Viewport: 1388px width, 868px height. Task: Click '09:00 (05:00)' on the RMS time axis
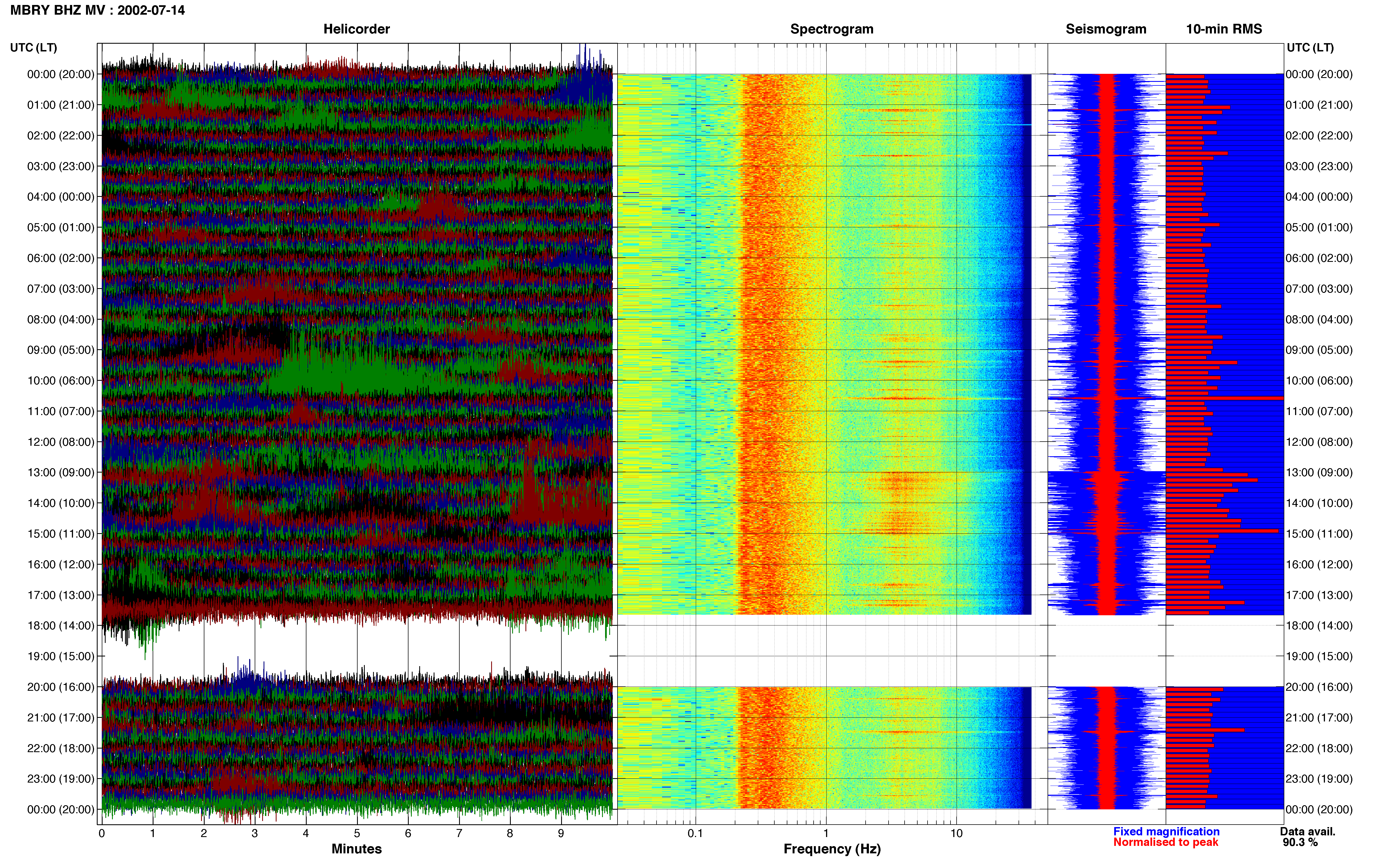(1319, 350)
